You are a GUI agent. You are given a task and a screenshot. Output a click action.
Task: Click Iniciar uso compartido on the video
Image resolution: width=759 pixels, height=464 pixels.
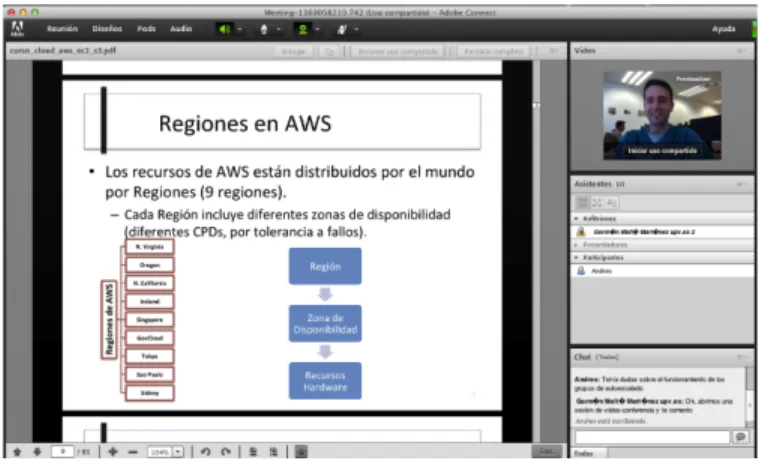(x=662, y=150)
